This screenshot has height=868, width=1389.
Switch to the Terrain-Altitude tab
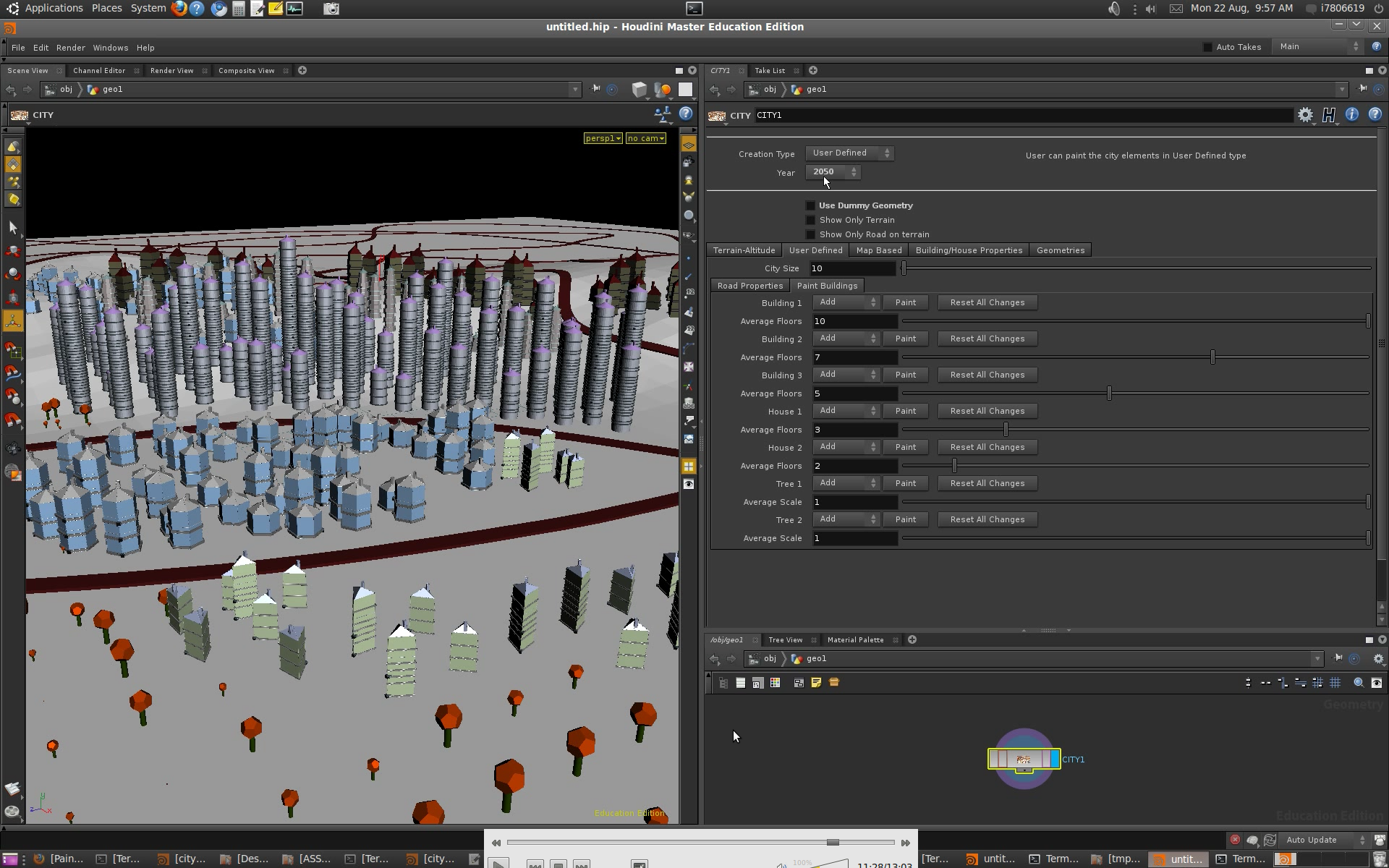click(744, 250)
